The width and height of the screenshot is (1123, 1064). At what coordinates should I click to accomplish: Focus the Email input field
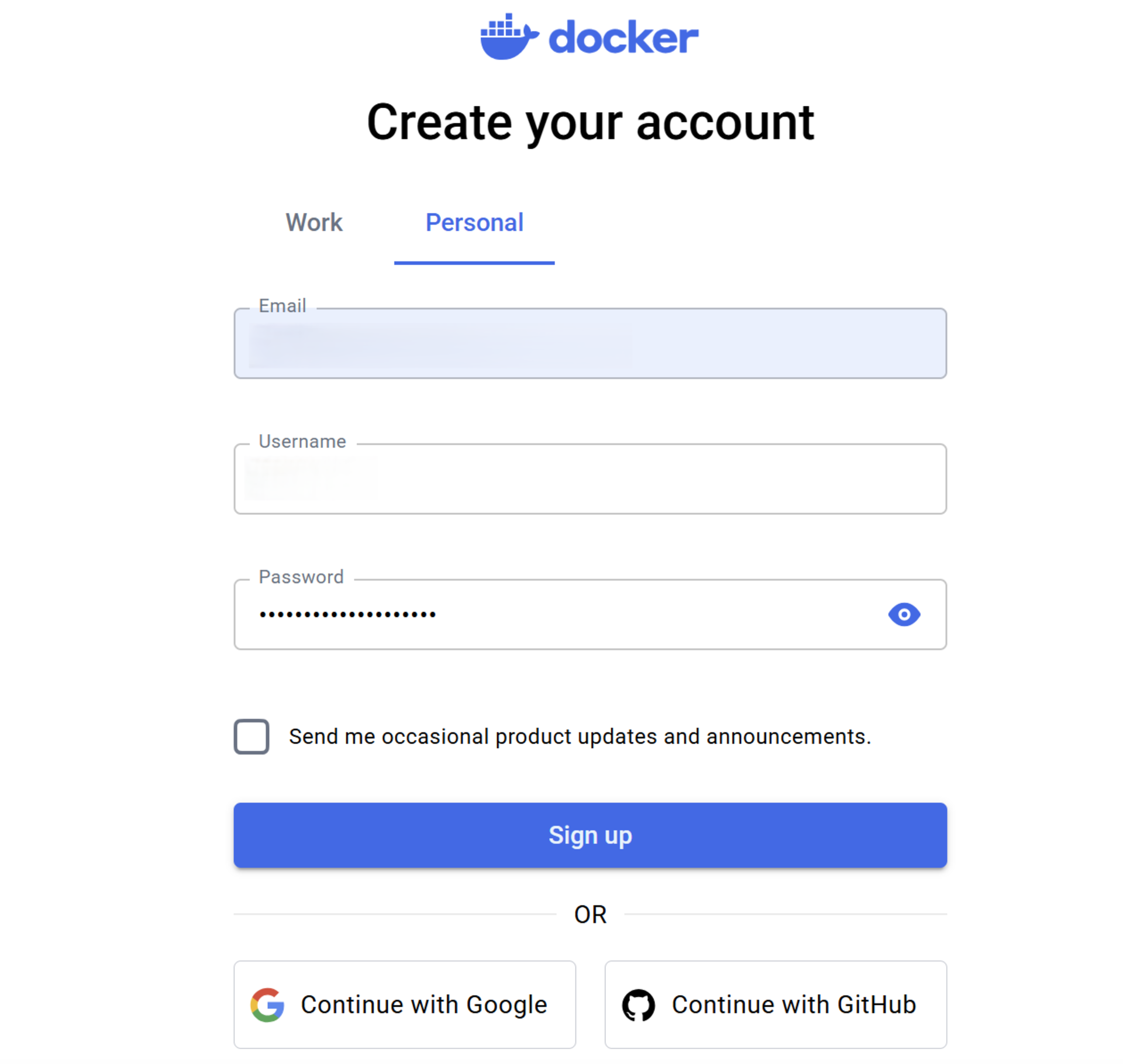tap(590, 344)
